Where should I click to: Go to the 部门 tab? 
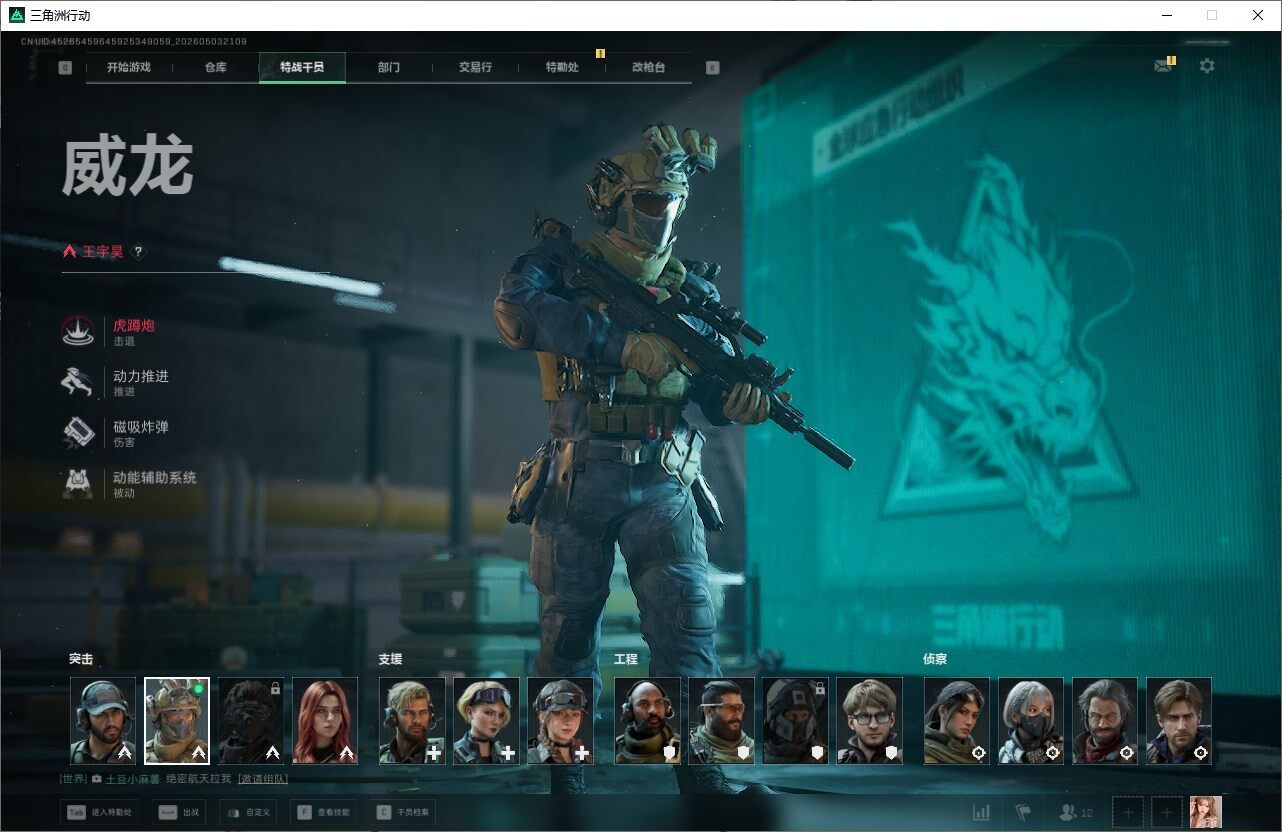[x=389, y=67]
